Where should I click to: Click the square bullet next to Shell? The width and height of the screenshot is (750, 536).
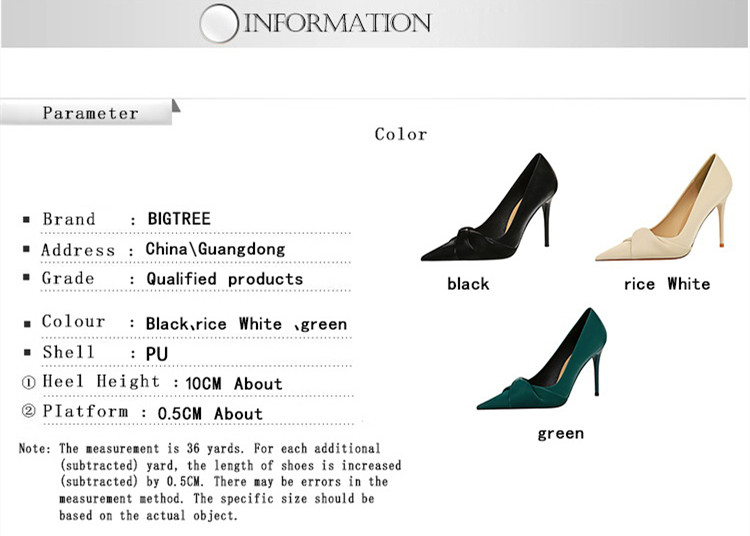pyautogui.click(x=27, y=353)
